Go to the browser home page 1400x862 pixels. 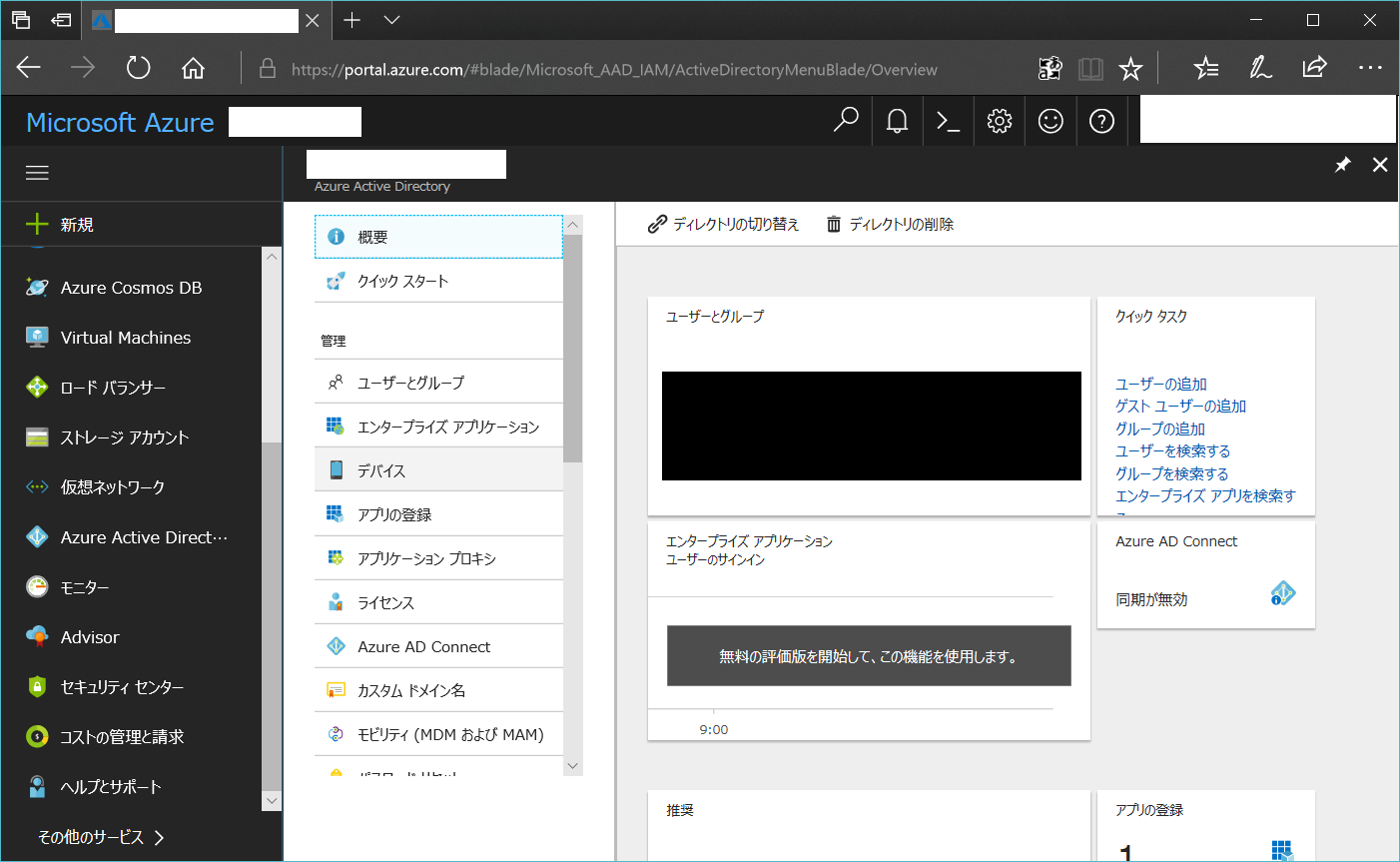tap(193, 68)
